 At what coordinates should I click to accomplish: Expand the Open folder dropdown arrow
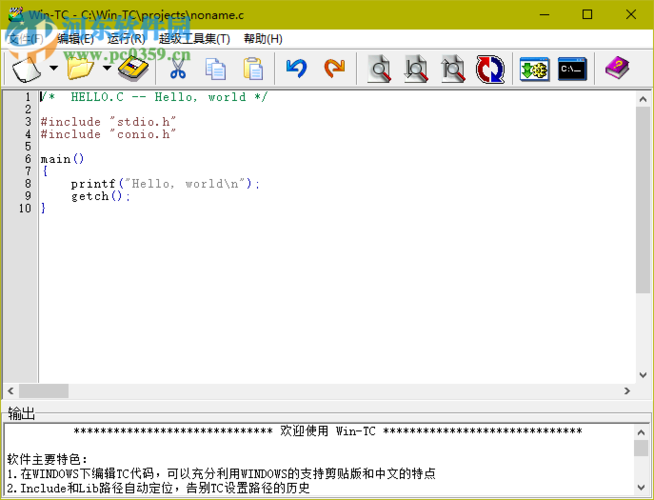[107, 68]
